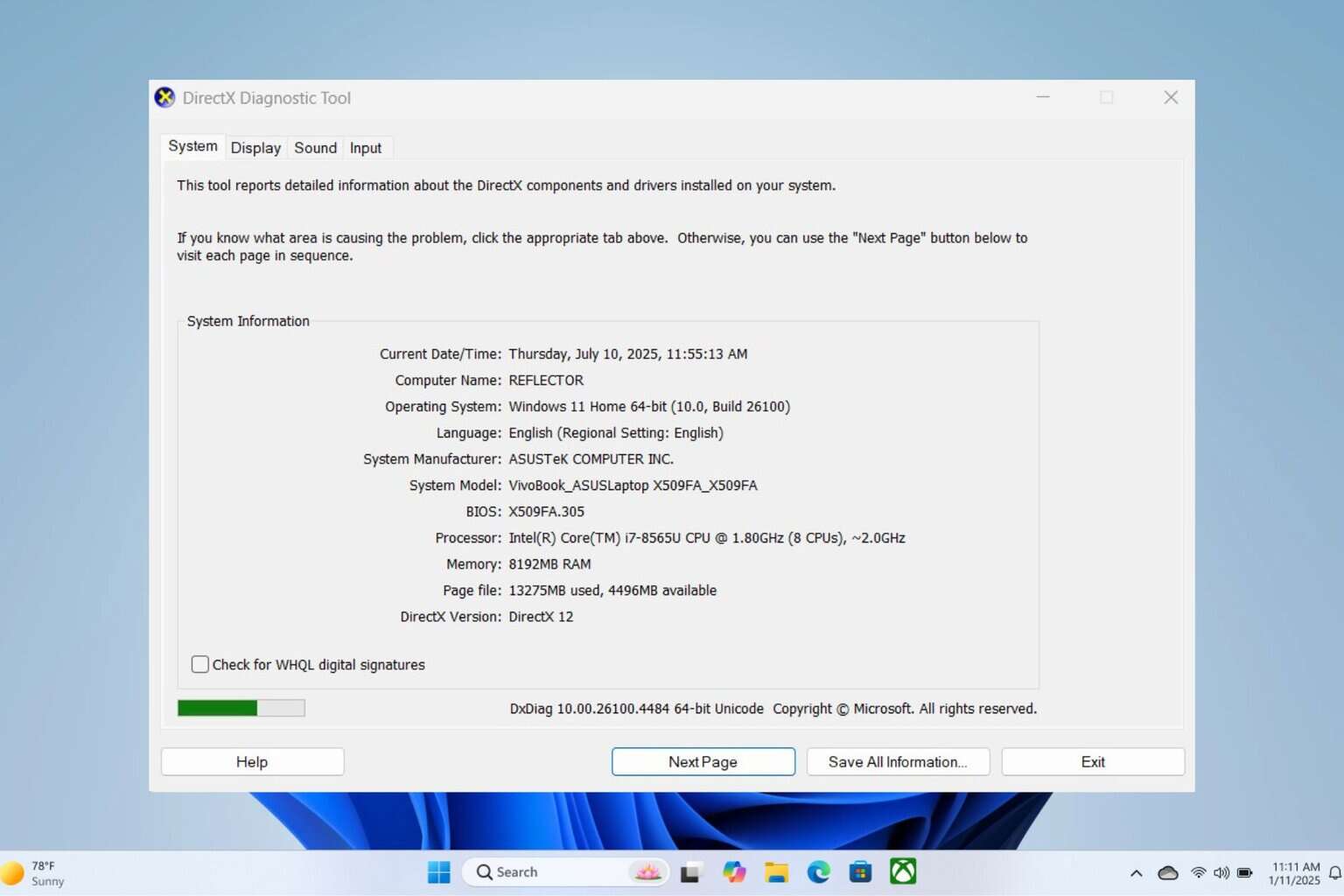Click the Help button
This screenshot has width=1344, height=896.
click(x=252, y=761)
